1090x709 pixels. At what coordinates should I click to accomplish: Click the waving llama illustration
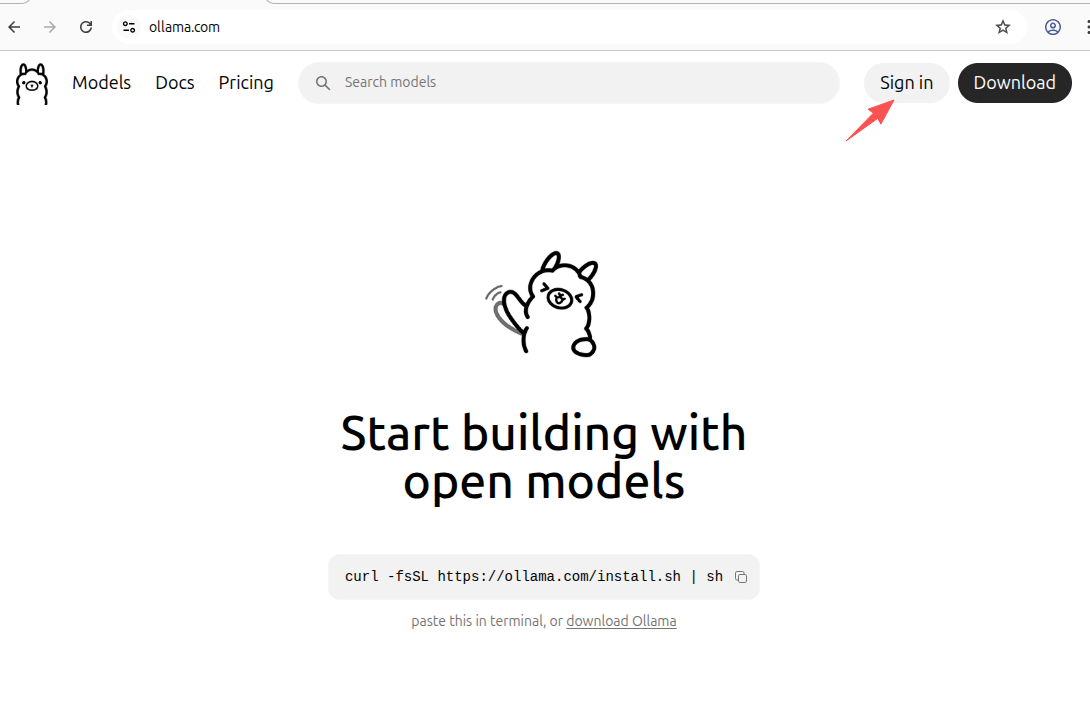tap(542, 304)
